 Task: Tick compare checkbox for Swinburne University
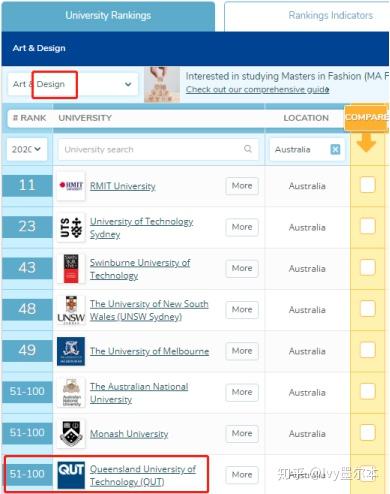(367, 268)
